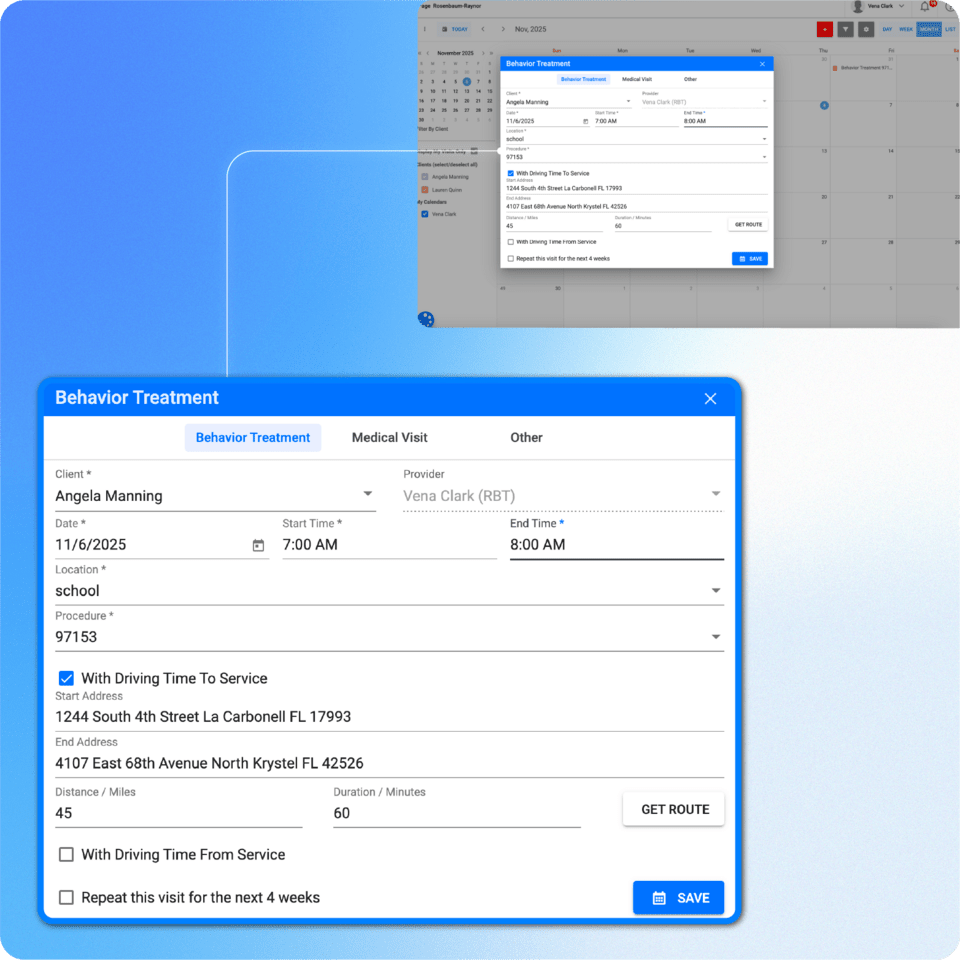960x960 pixels.
Task: Uncheck With Driving Time To Service
Action: (x=66, y=678)
